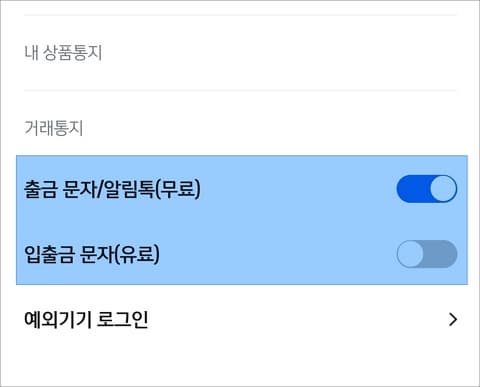Open the 예외기기 로그인 menu row
The height and width of the screenshot is (387, 480).
pyautogui.click(x=241, y=319)
